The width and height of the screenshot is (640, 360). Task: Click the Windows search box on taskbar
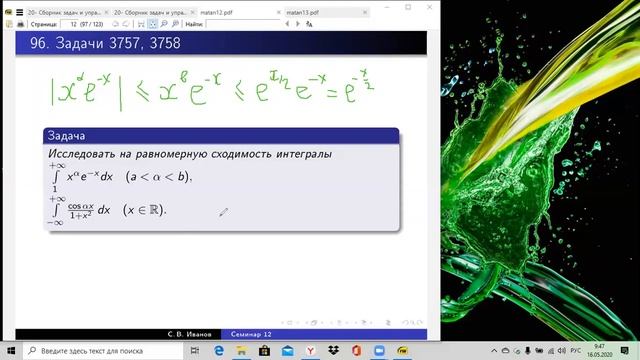pyautogui.click(x=103, y=351)
